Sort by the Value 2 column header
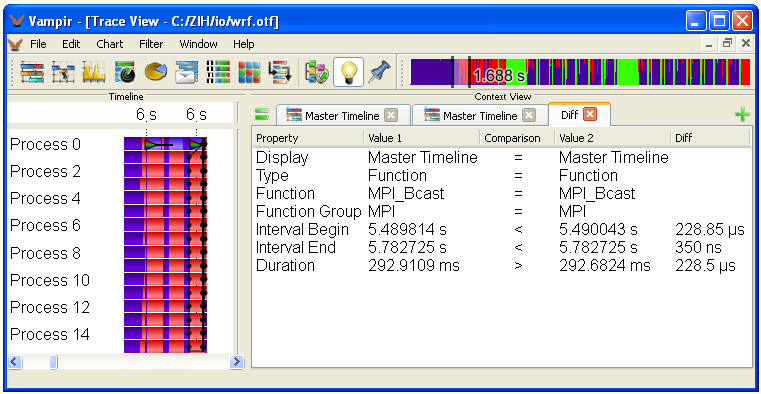The height and width of the screenshot is (394, 761). tap(613, 138)
